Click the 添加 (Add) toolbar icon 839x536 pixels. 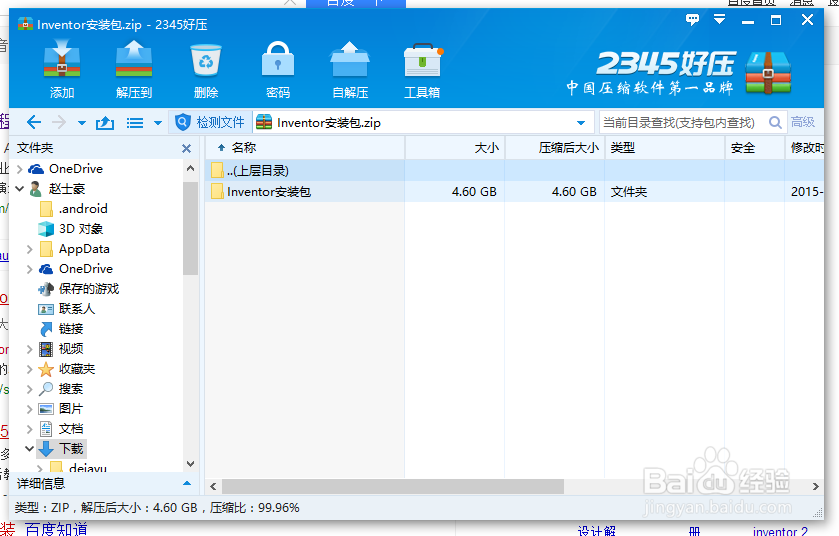point(62,68)
